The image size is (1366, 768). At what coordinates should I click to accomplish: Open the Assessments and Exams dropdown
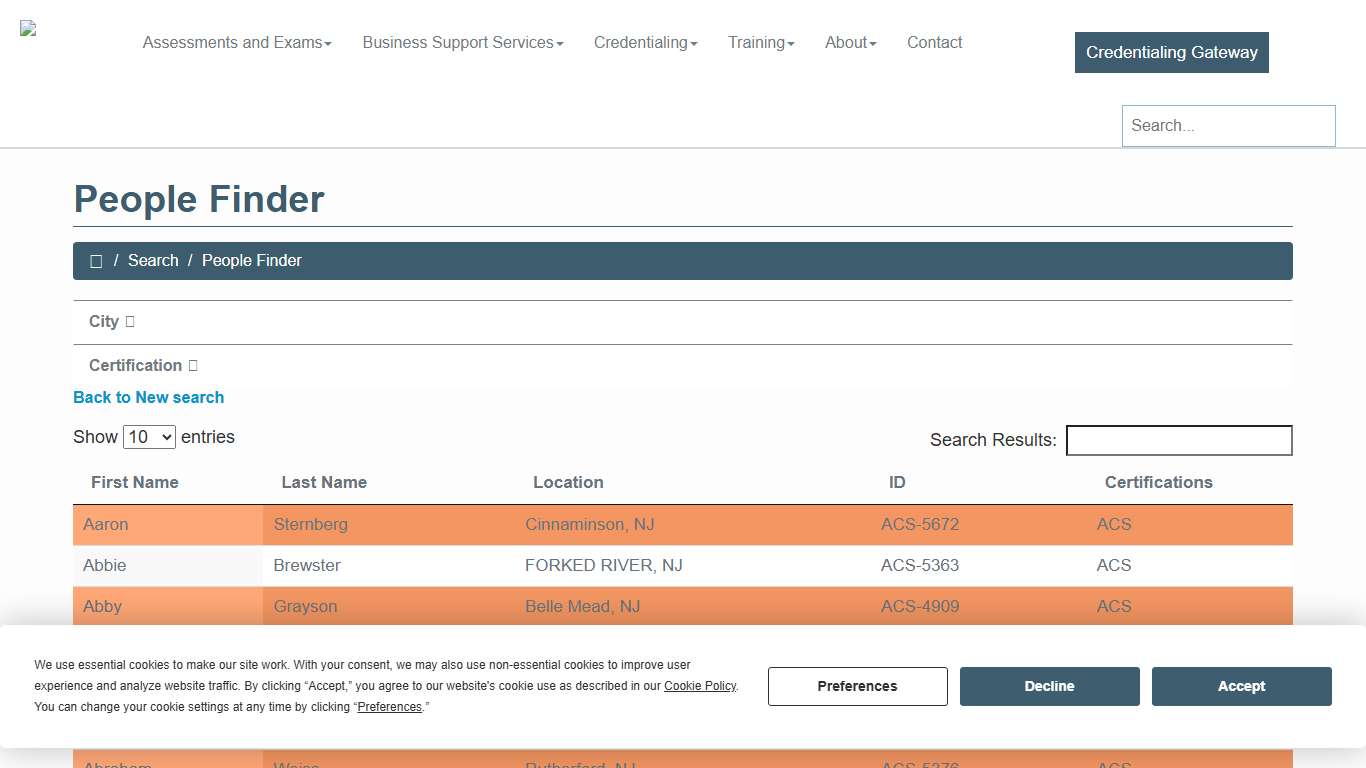click(x=236, y=42)
